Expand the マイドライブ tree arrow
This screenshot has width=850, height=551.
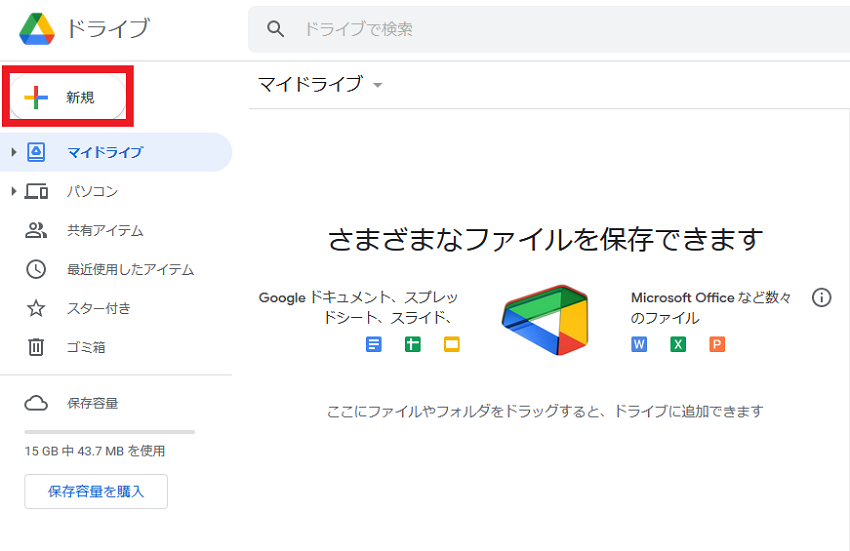click(14, 152)
